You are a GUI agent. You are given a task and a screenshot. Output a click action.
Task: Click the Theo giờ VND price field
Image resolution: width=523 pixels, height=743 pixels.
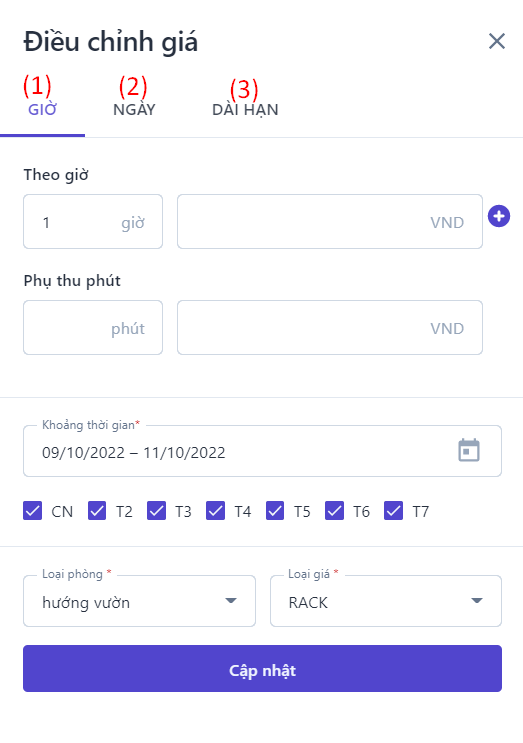coord(330,221)
